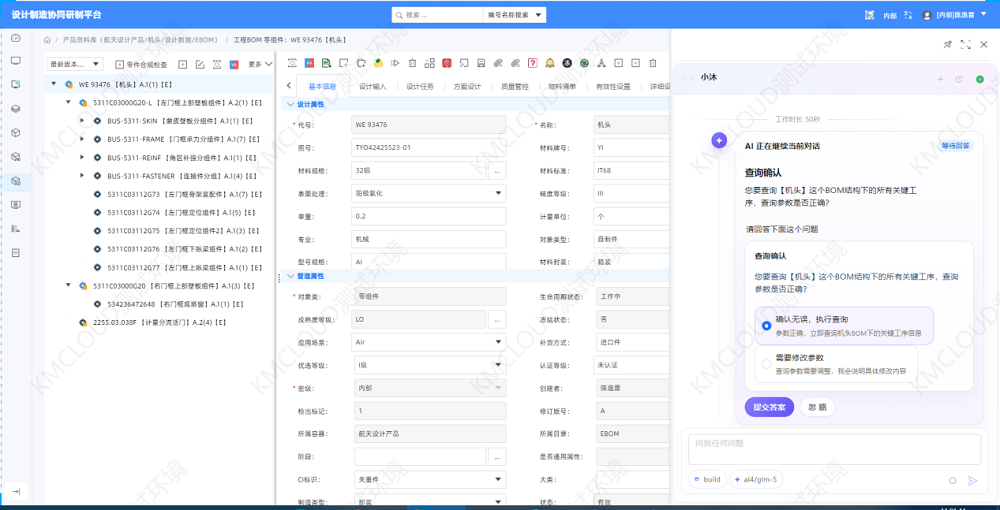
Task: Click the dark round toolbar icon
Action: pos(567,63)
